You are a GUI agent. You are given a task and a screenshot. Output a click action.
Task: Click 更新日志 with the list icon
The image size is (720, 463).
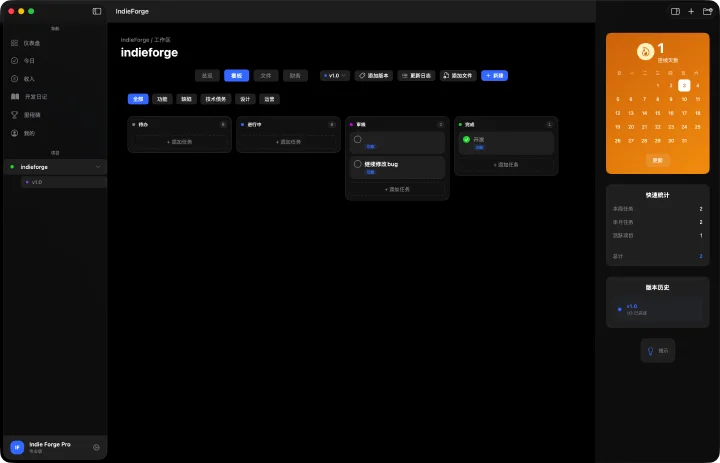(x=416, y=76)
